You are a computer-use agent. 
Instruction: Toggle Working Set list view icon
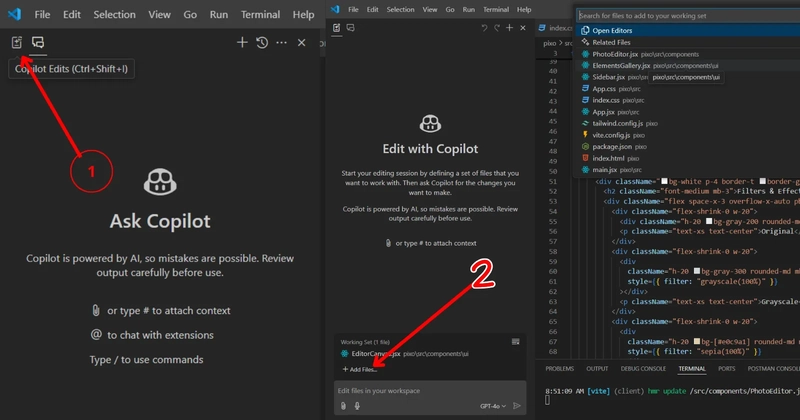click(516, 341)
